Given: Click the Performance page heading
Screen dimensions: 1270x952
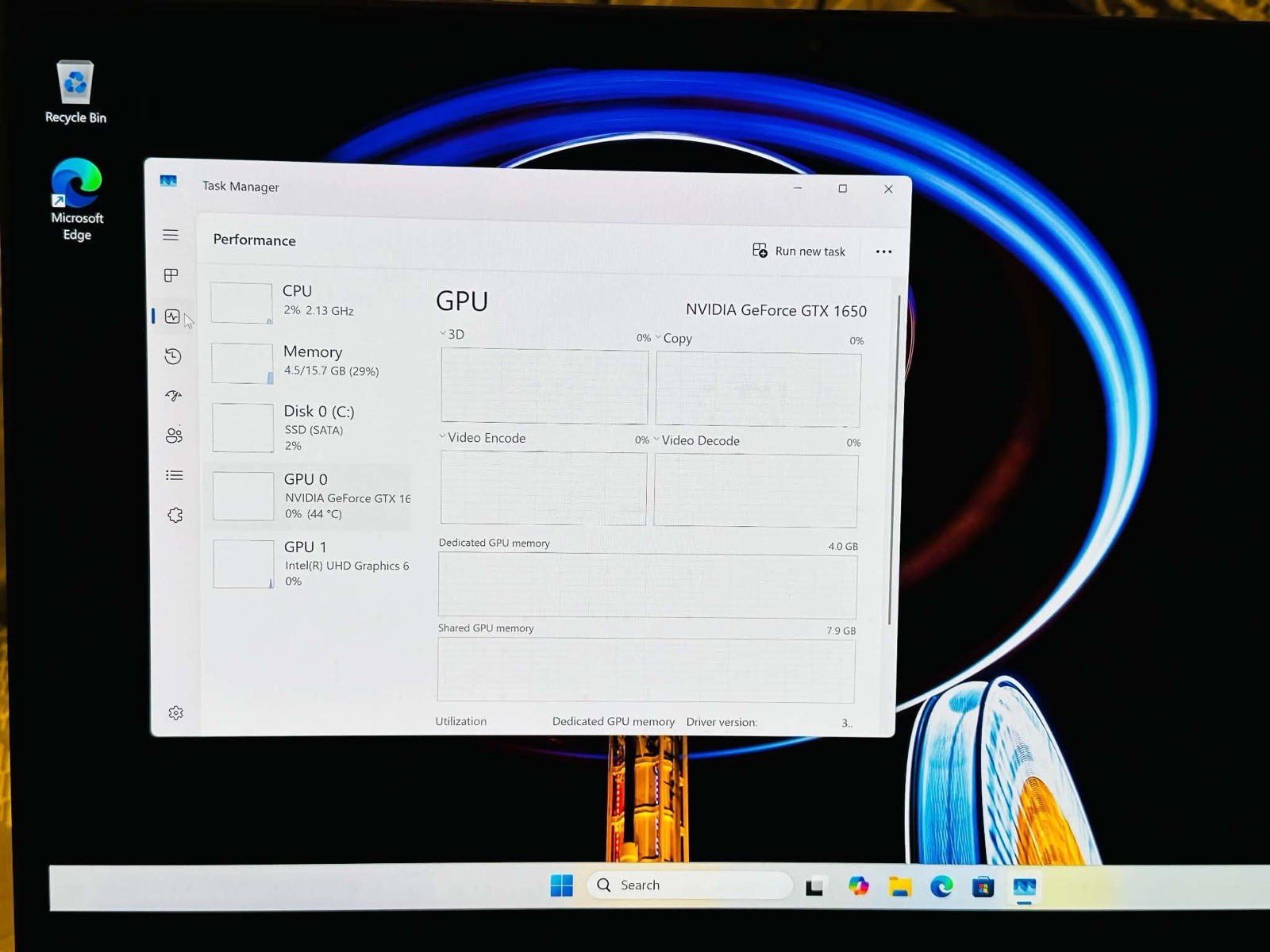Looking at the screenshot, I should [255, 240].
